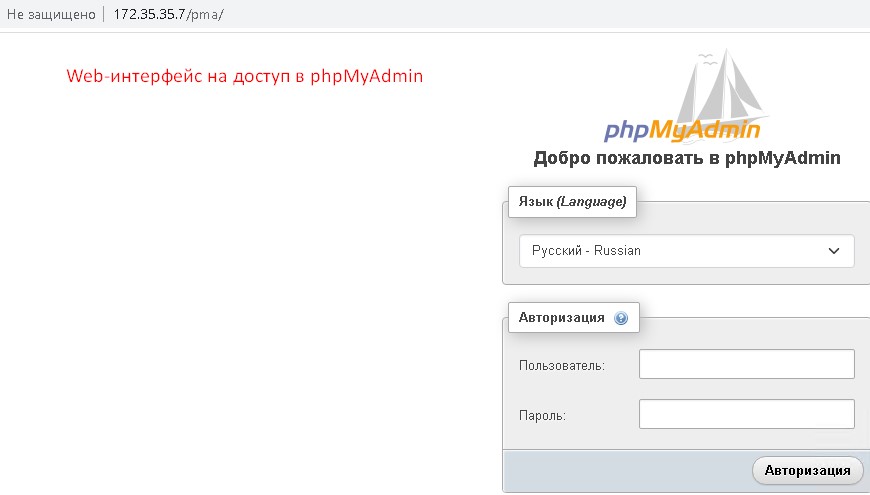Click the italic (Language) text in legend
Viewport: 870px width, 495px height.
point(592,202)
